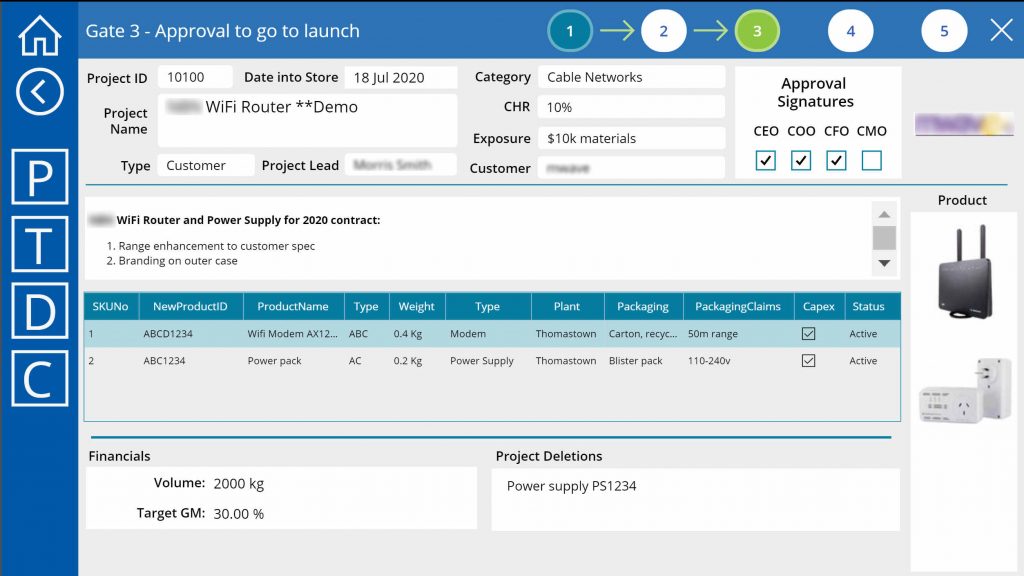Click the back arrow circle icon
The height and width of the screenshot is (576, 1024).
pyautogui.click(x=40, y=92)
